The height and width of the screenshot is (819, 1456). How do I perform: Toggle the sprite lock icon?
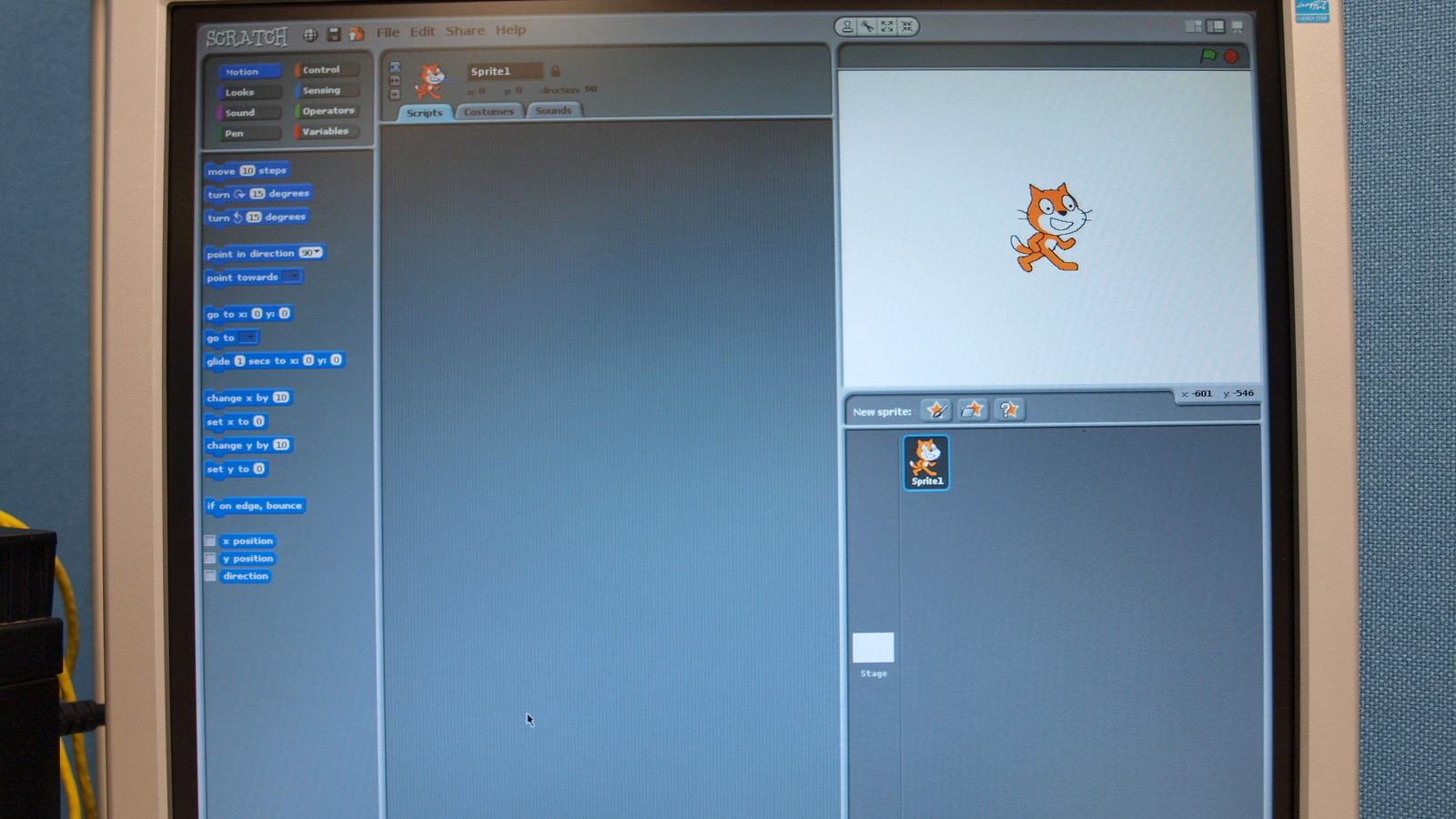point(555,71)
